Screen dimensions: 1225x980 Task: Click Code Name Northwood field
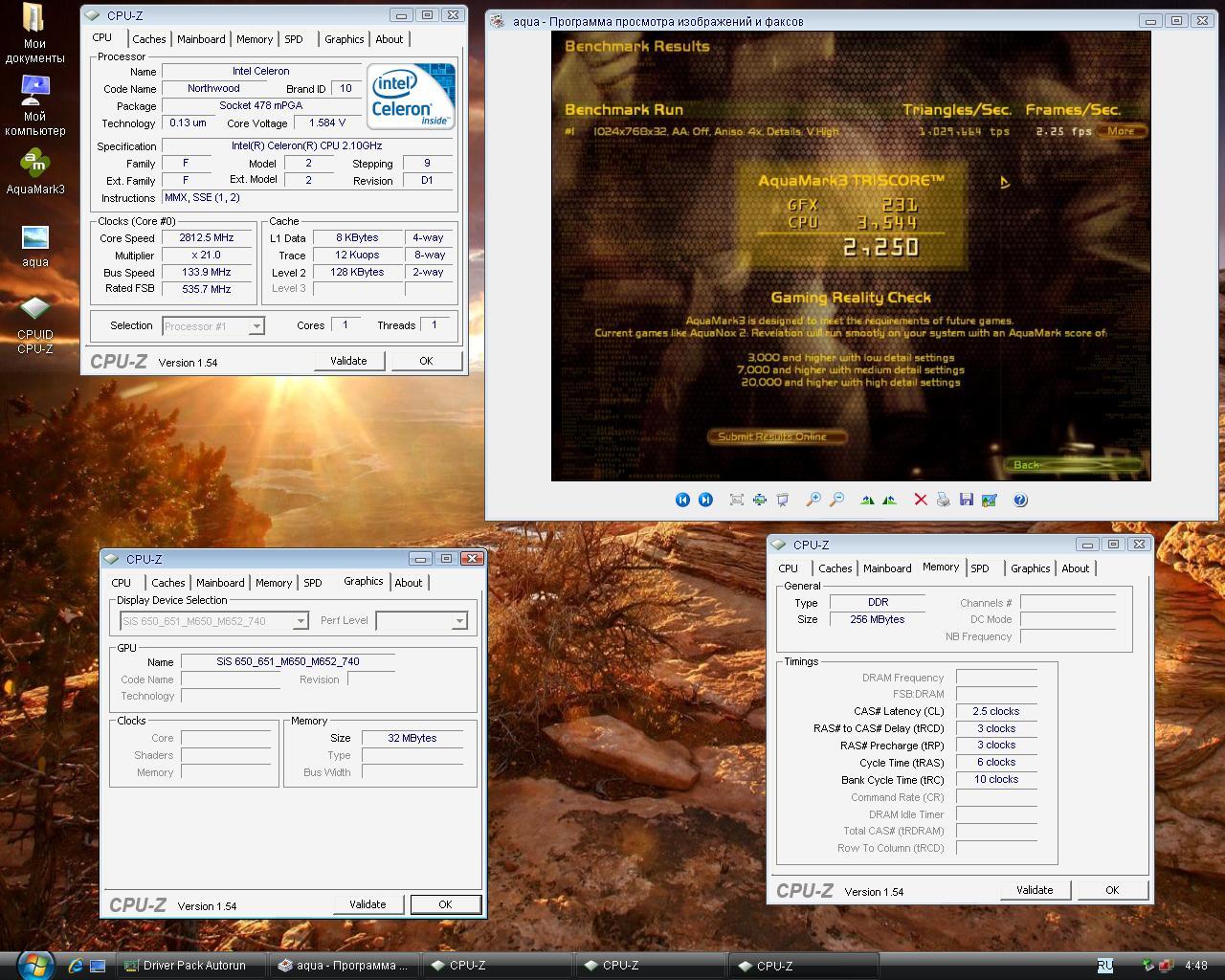click(213, 89)
